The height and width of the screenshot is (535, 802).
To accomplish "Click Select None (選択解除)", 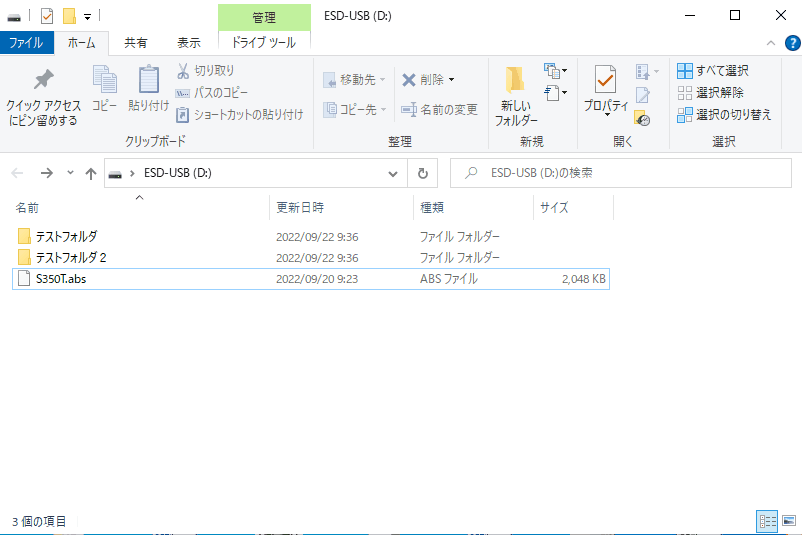I will point(710,93).
